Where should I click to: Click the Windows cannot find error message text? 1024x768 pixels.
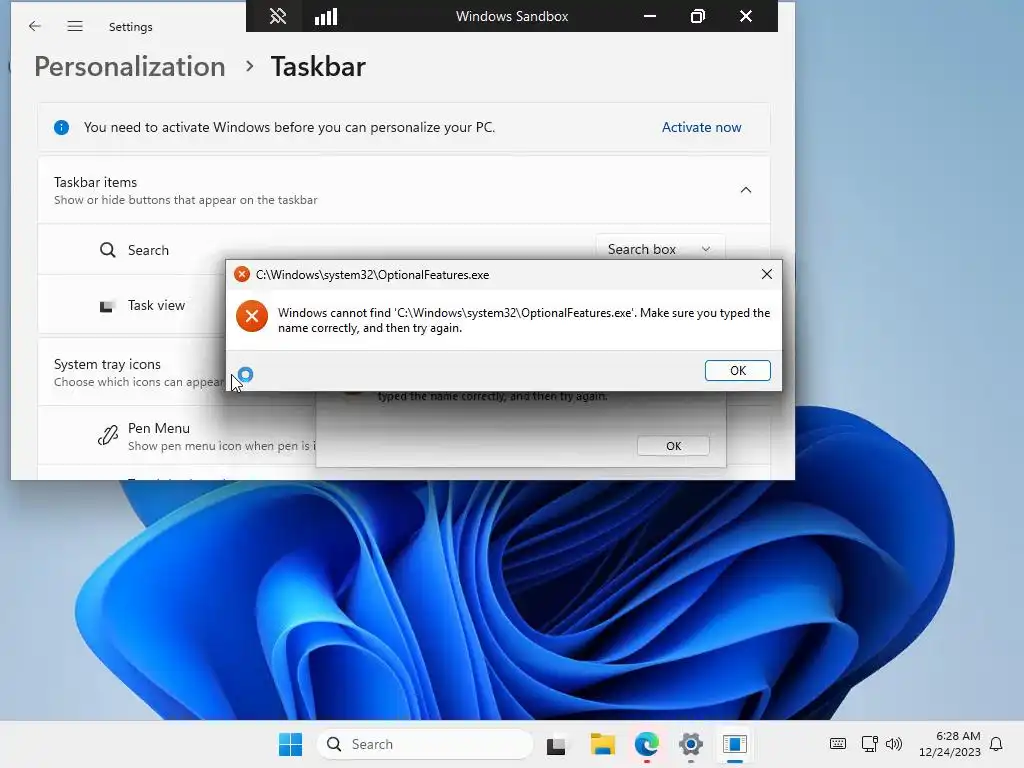pyautogui.click(x=524, y=320)
